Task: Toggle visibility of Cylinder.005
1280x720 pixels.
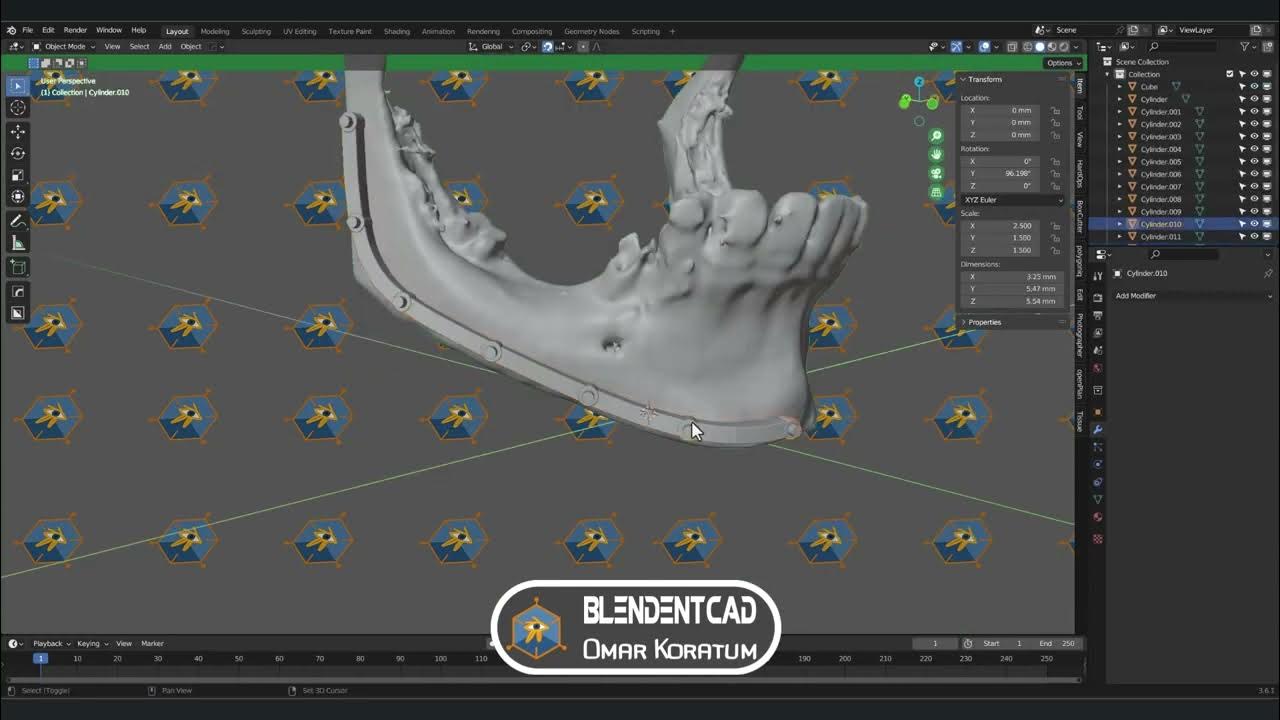Action: tap(1254, 162)
